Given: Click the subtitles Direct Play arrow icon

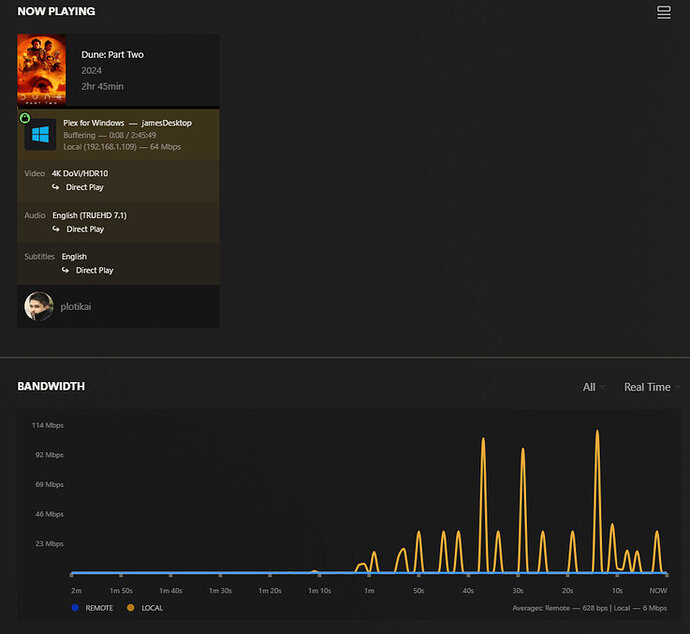Looking at the screenshot, I should 65,270.
